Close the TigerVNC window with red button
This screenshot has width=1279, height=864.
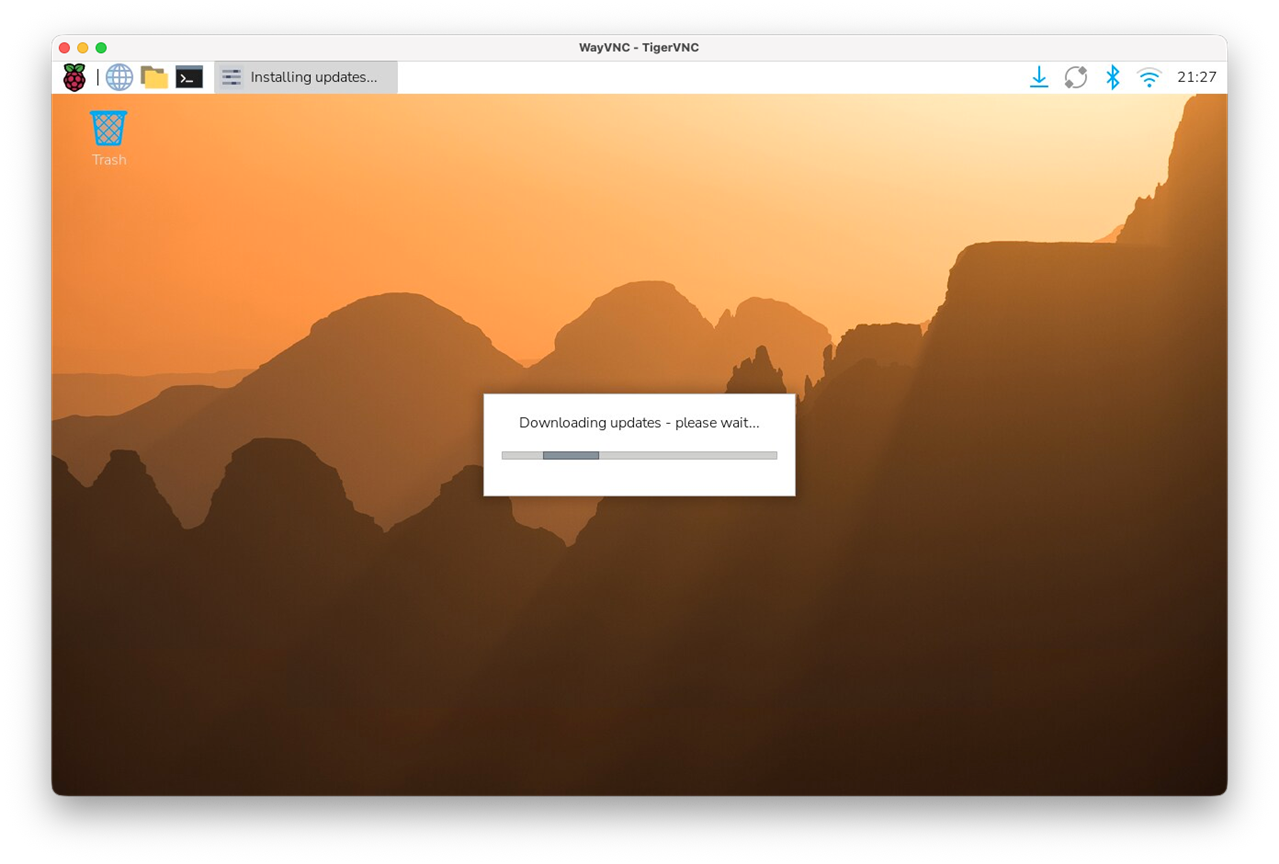click(x=64, y=47)
